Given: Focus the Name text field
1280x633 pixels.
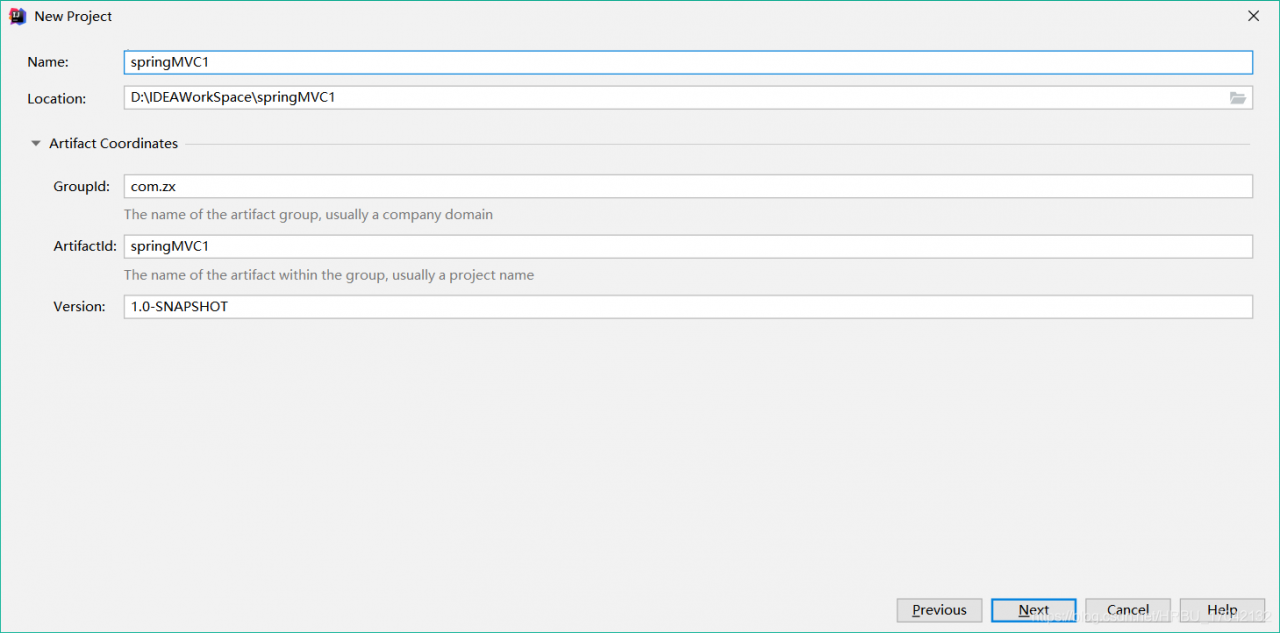Looking at the screenshot, I should [x=688, y=62].
